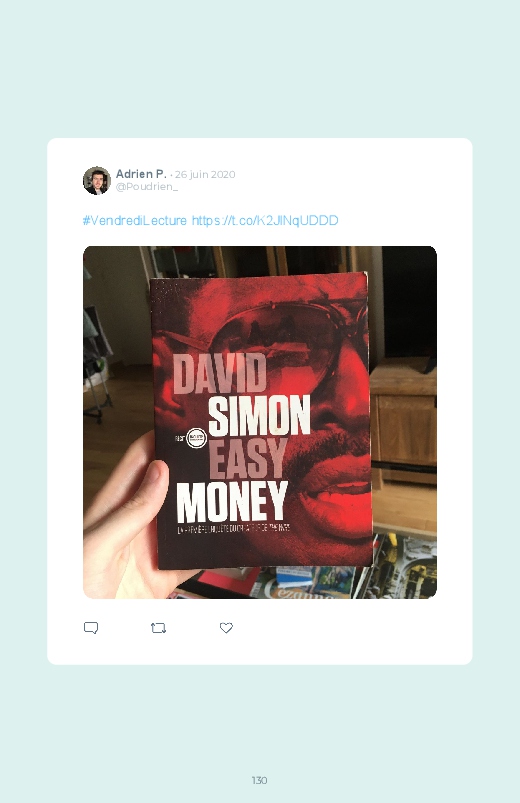
Task: Open Adrien P.'s profile avatar
Action: [x=97, y=180]
